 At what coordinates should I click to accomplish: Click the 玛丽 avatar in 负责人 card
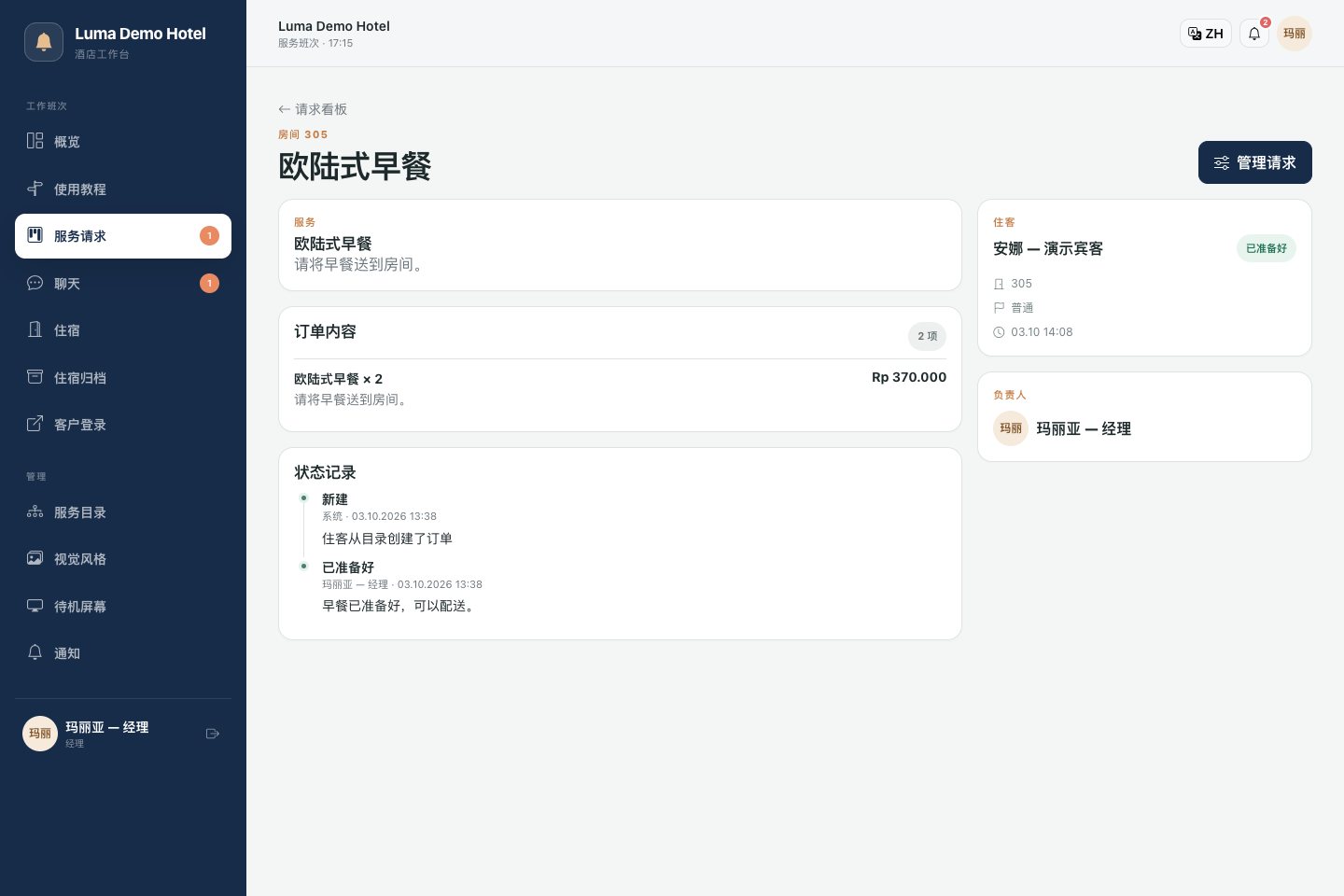tap(1011, 428)
